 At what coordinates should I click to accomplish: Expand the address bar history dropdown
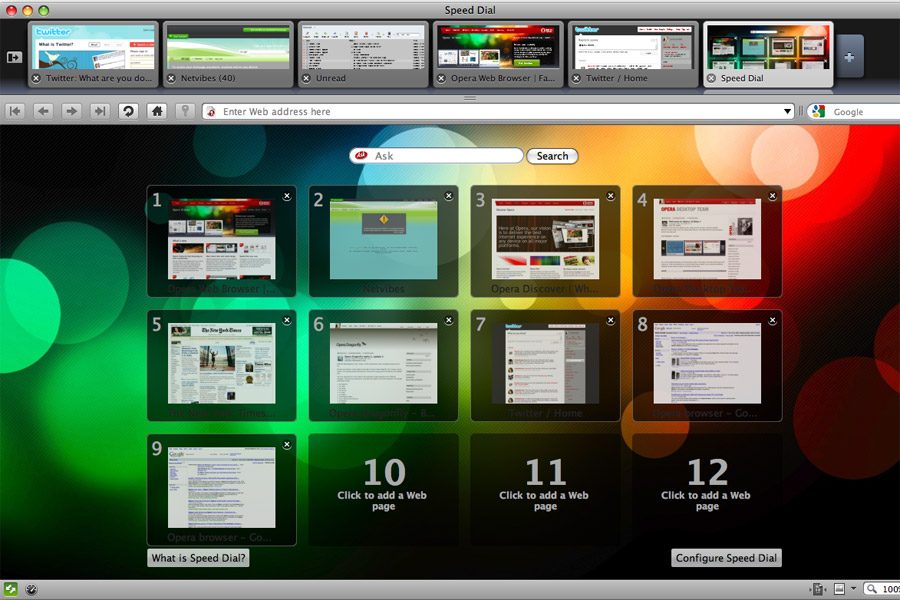[788, 112]
